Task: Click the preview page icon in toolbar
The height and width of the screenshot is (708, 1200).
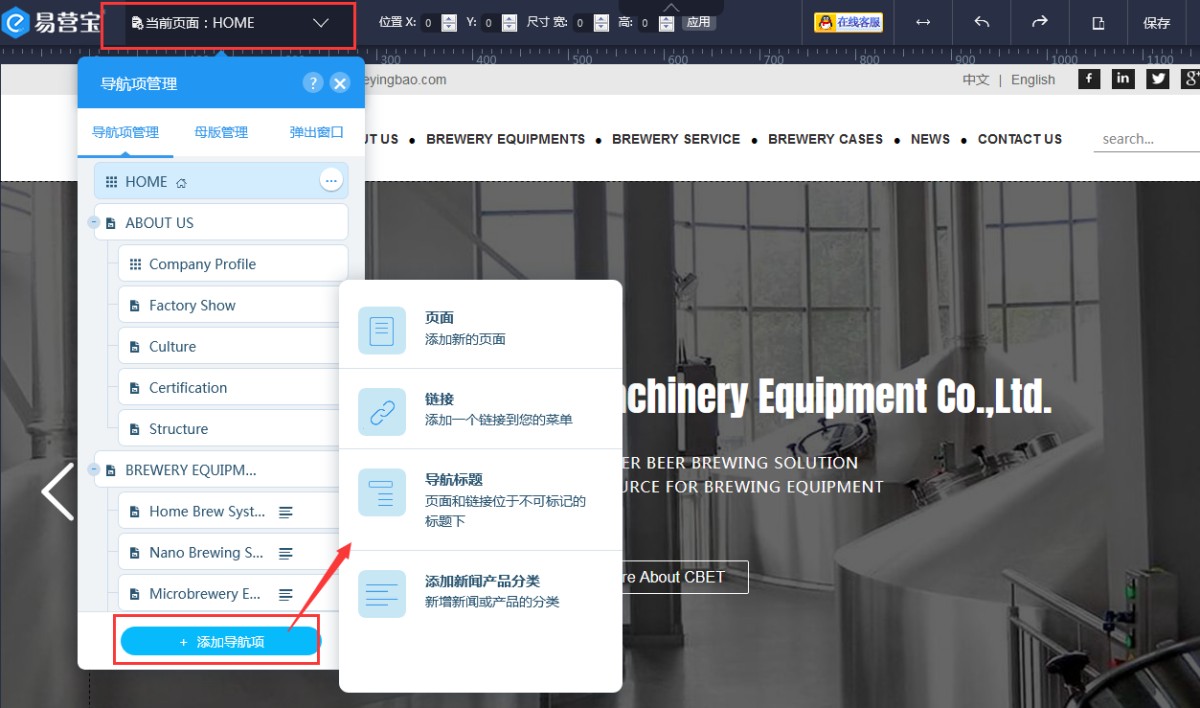Action: 1098,23
